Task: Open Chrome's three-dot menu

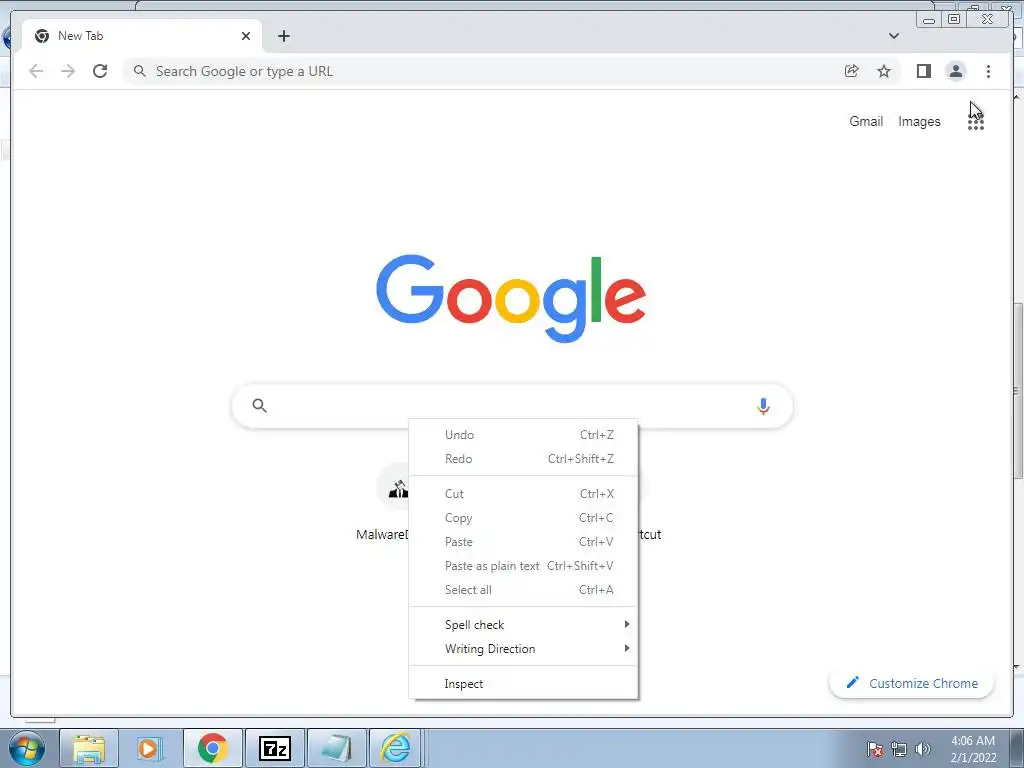Action: click(988, 71)
